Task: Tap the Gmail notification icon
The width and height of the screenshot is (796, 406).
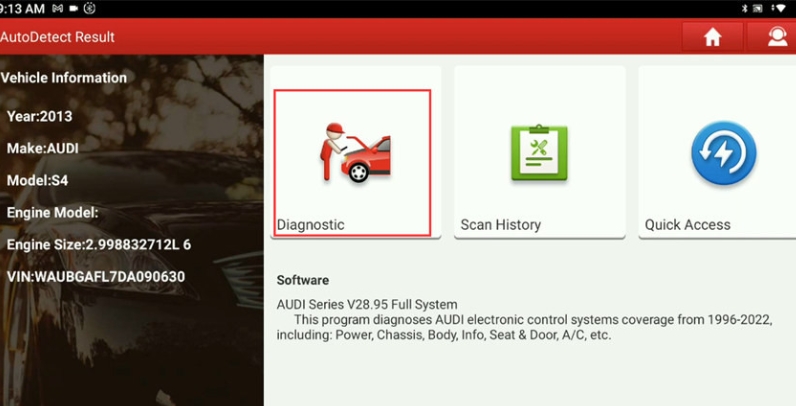Action: click(x=57, y=8)
